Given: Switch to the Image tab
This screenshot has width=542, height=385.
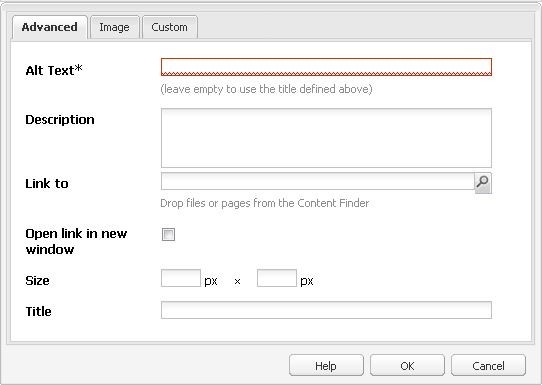Looking at the screenshot, I should pyautogui.click(x=114, y=27).
